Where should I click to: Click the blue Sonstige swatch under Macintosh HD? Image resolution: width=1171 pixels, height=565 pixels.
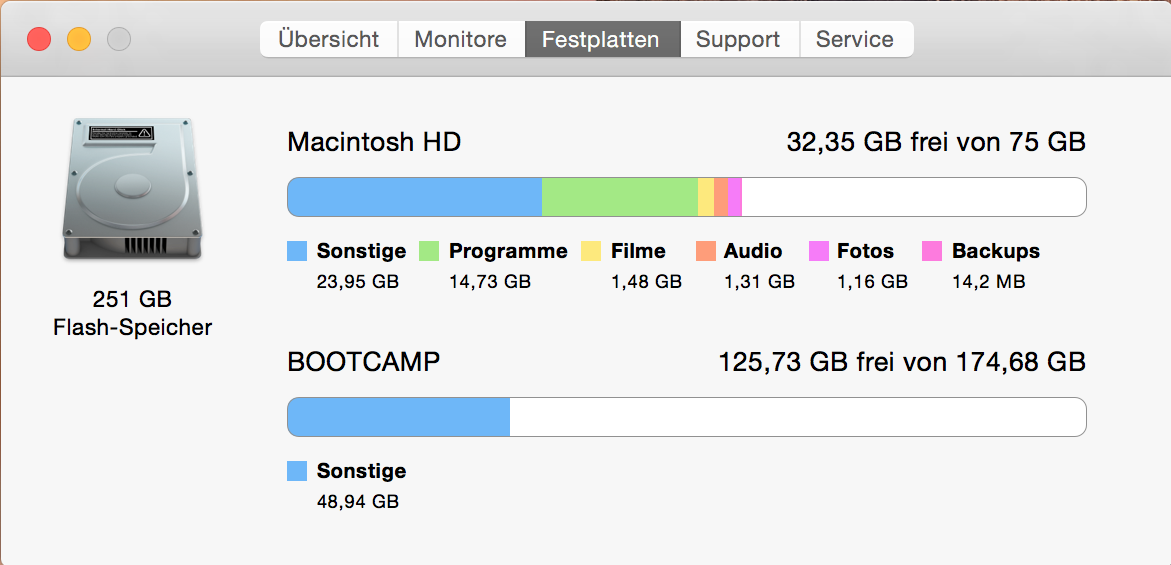(x=297, y=251)
